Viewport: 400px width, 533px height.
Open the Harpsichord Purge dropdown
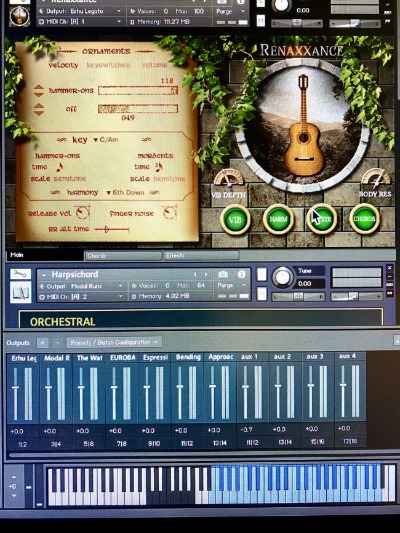[x=231, y=286]
